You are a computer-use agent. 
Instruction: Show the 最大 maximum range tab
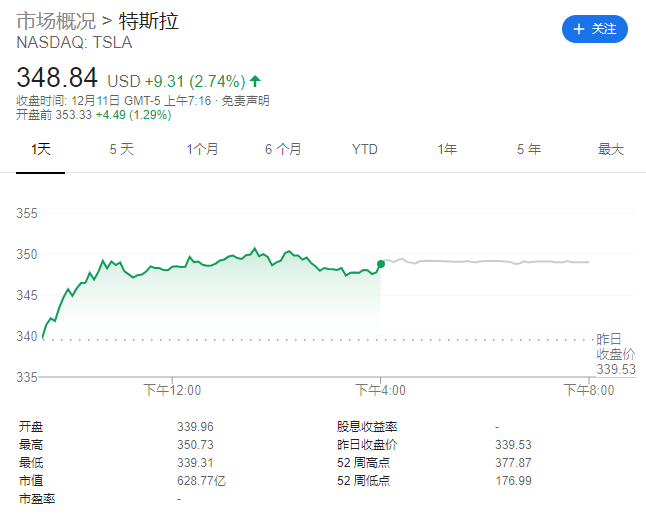coord(611,149)
